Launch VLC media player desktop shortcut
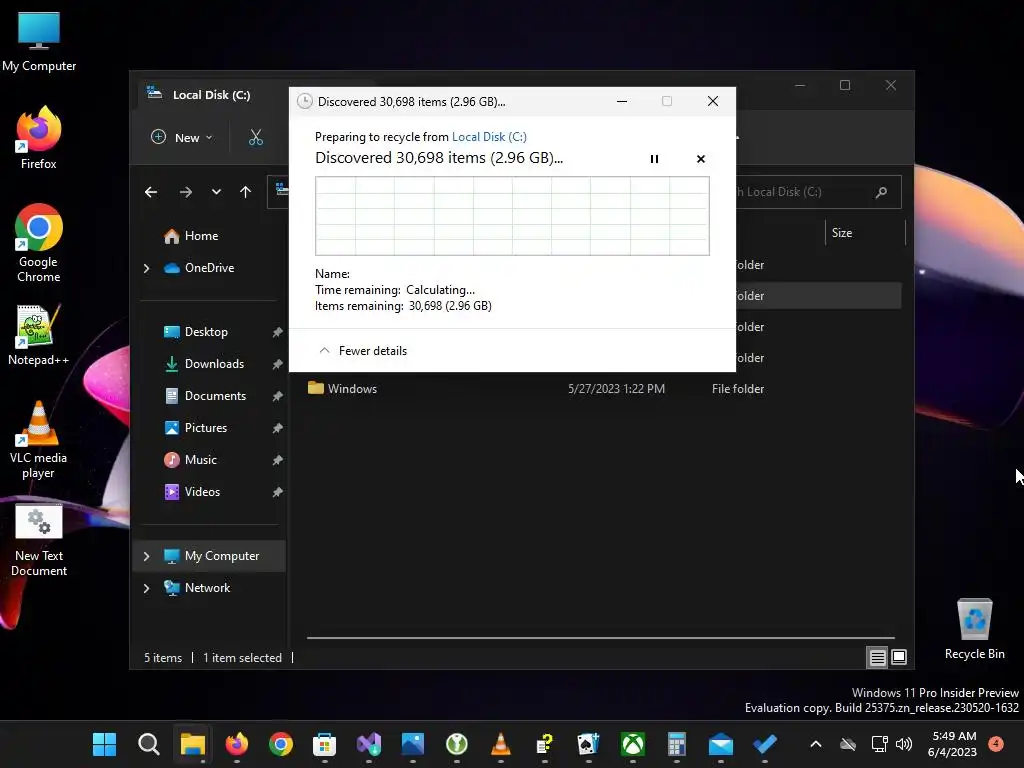Viewport: 1024px width, 768px height. point(39,440)
